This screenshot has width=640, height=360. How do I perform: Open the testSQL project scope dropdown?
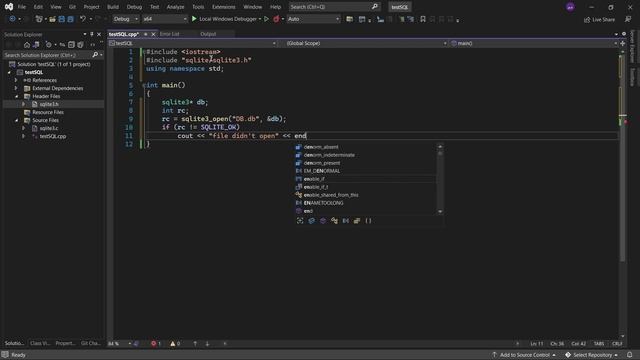tap(193, 43)
